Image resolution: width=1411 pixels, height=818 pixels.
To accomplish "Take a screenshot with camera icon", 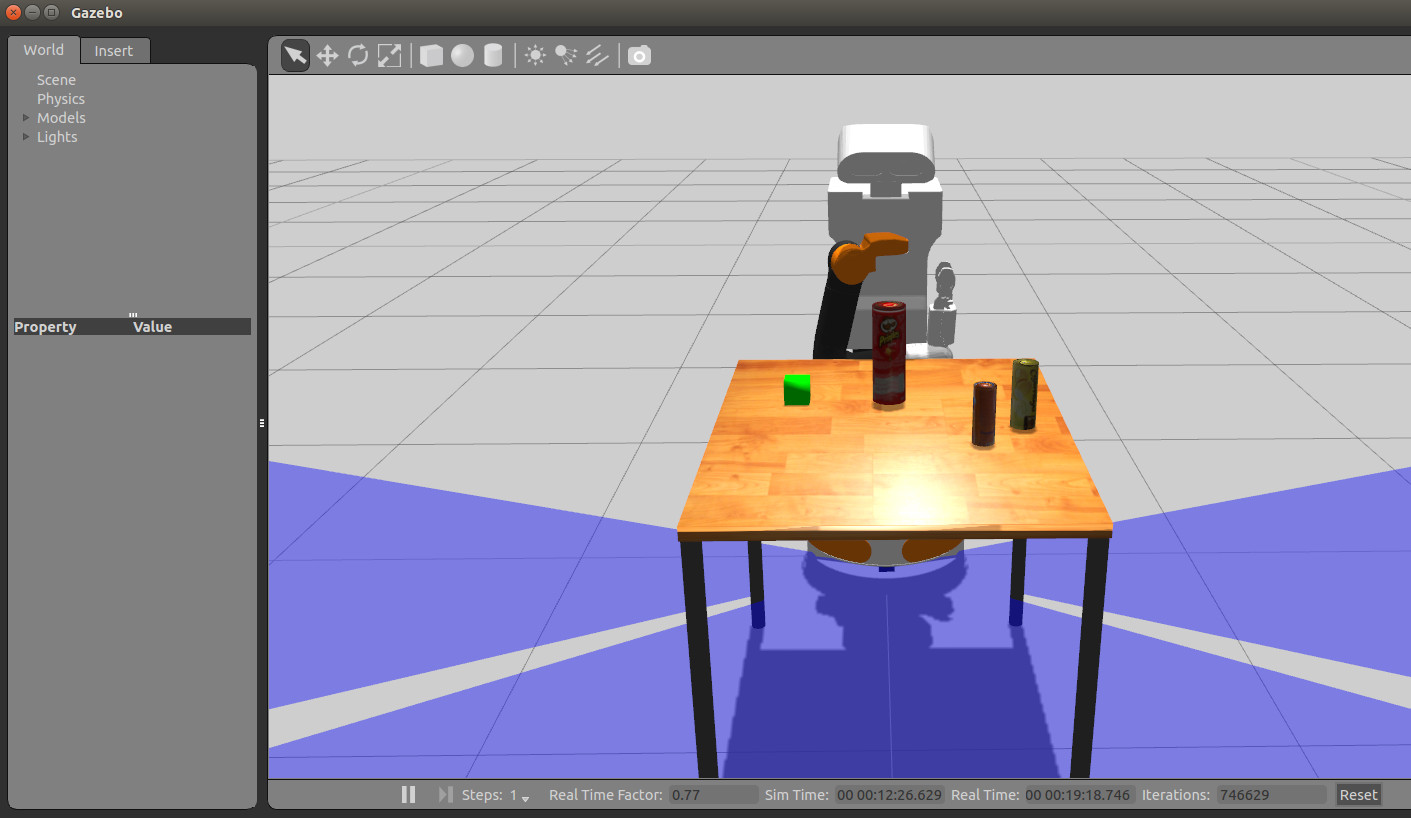I will pyautogui.click(x=639, y=56).
